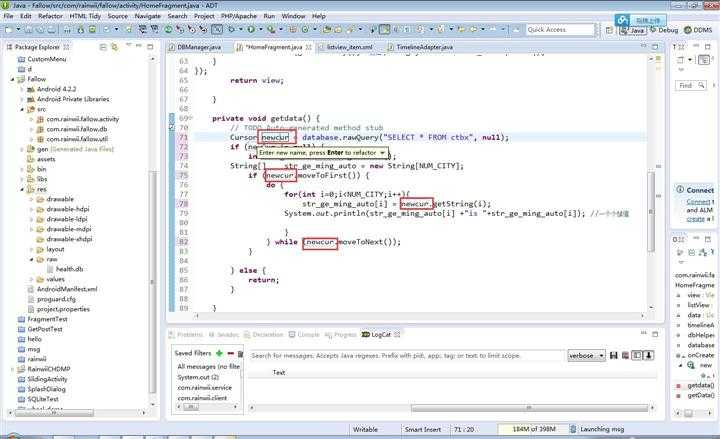The width and height of the screenshot is (720, 439).
Task: Open the Window menu
Action: (293, 16)
